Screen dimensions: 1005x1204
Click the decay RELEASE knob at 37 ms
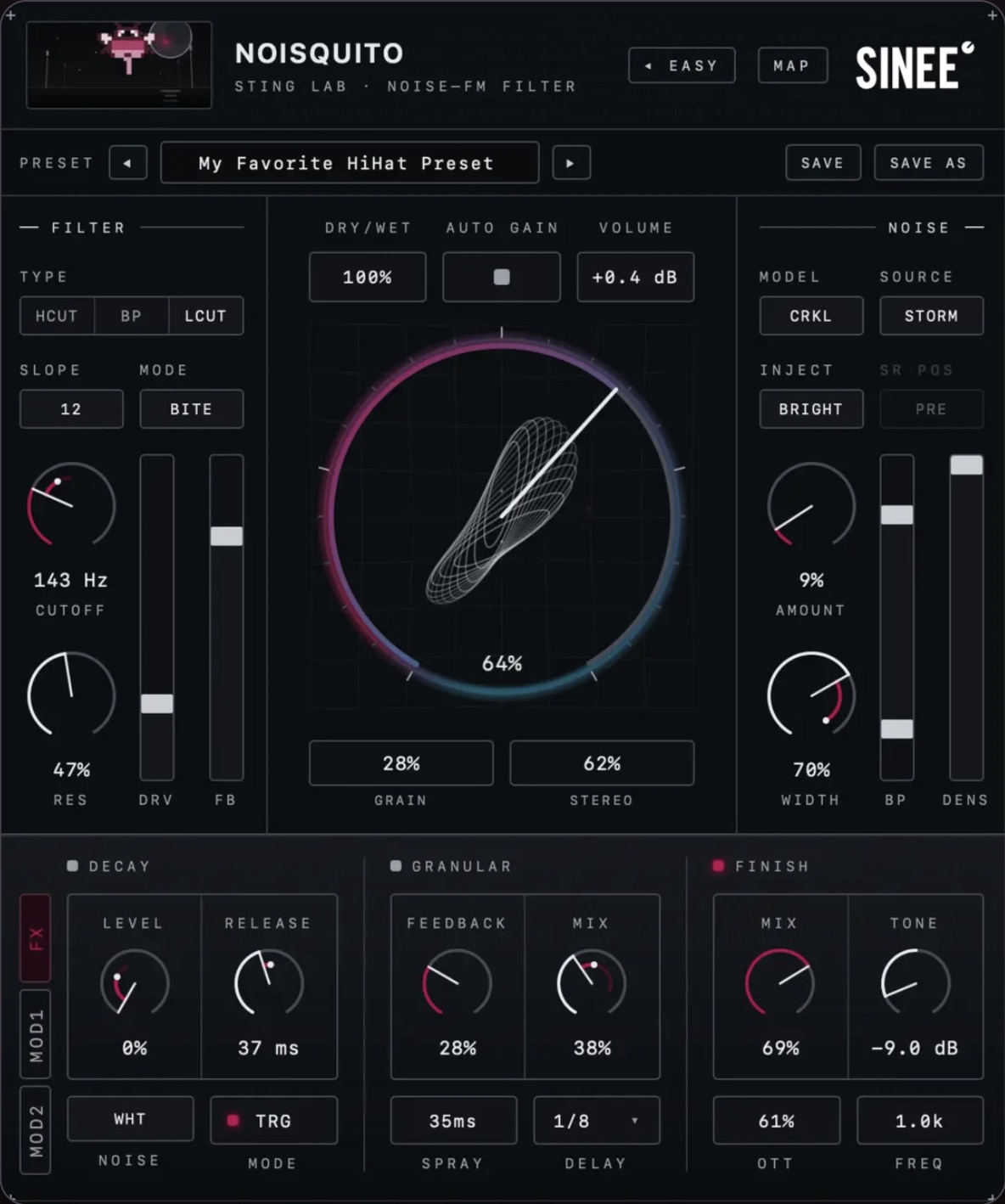(x=268, y=983)
